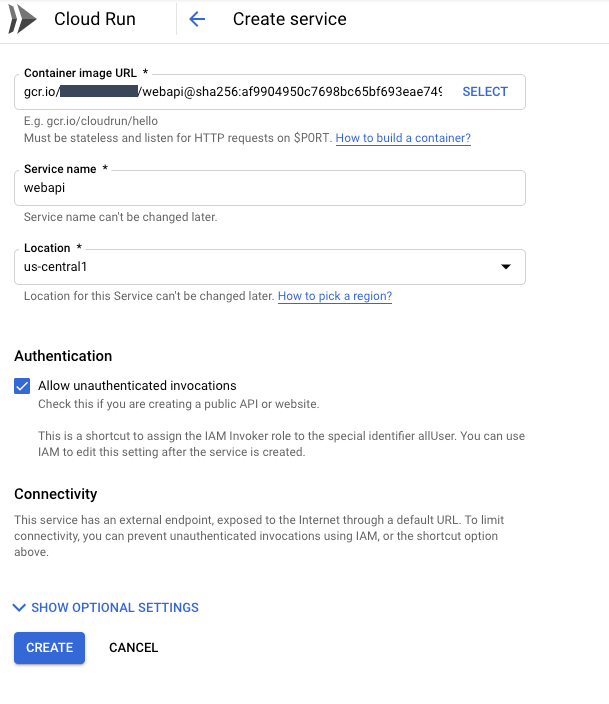
Task: Click the Cloud Run logo icon
Action: (22, 19)
